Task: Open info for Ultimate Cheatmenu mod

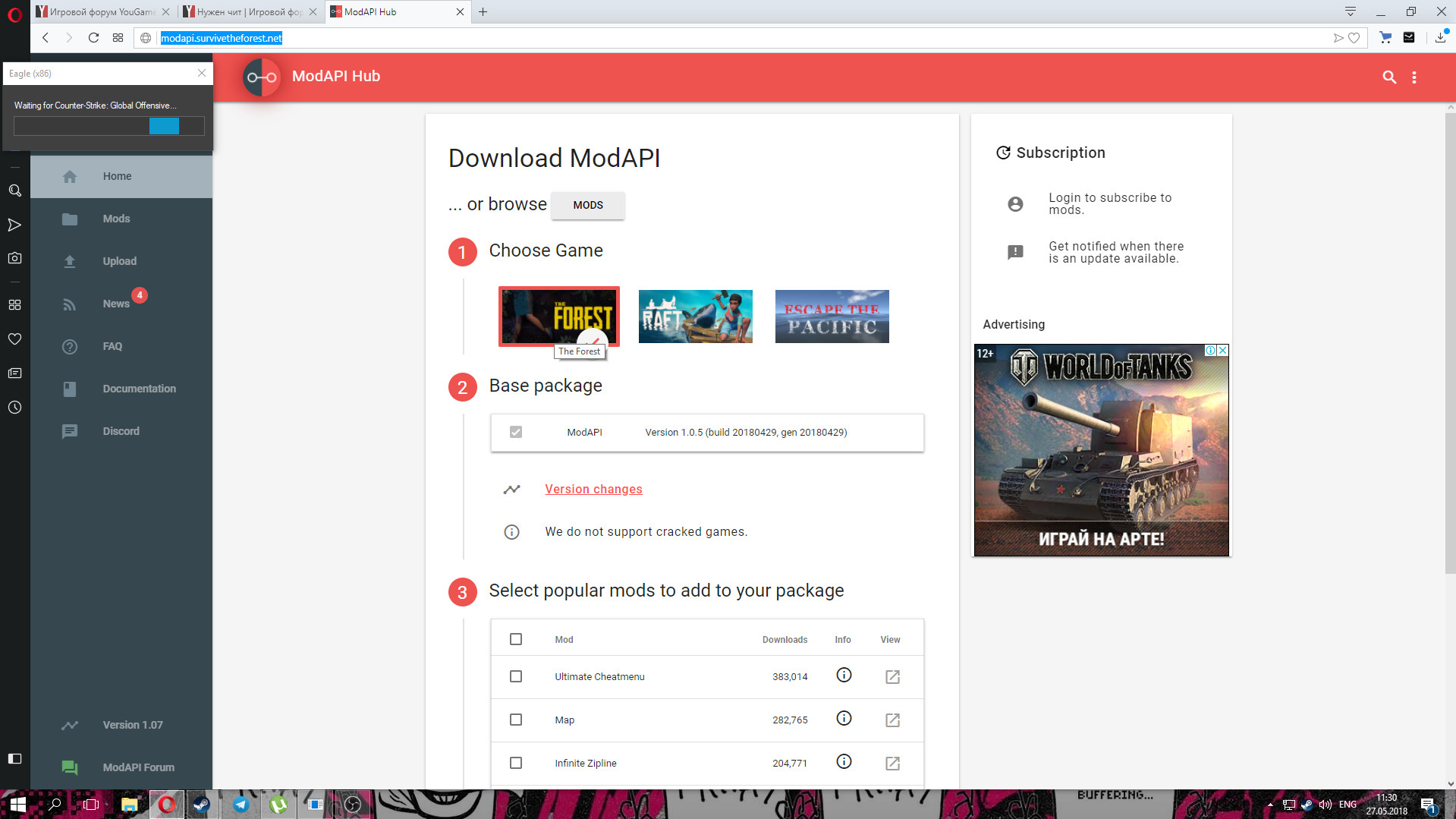Action: coord(844,676)
